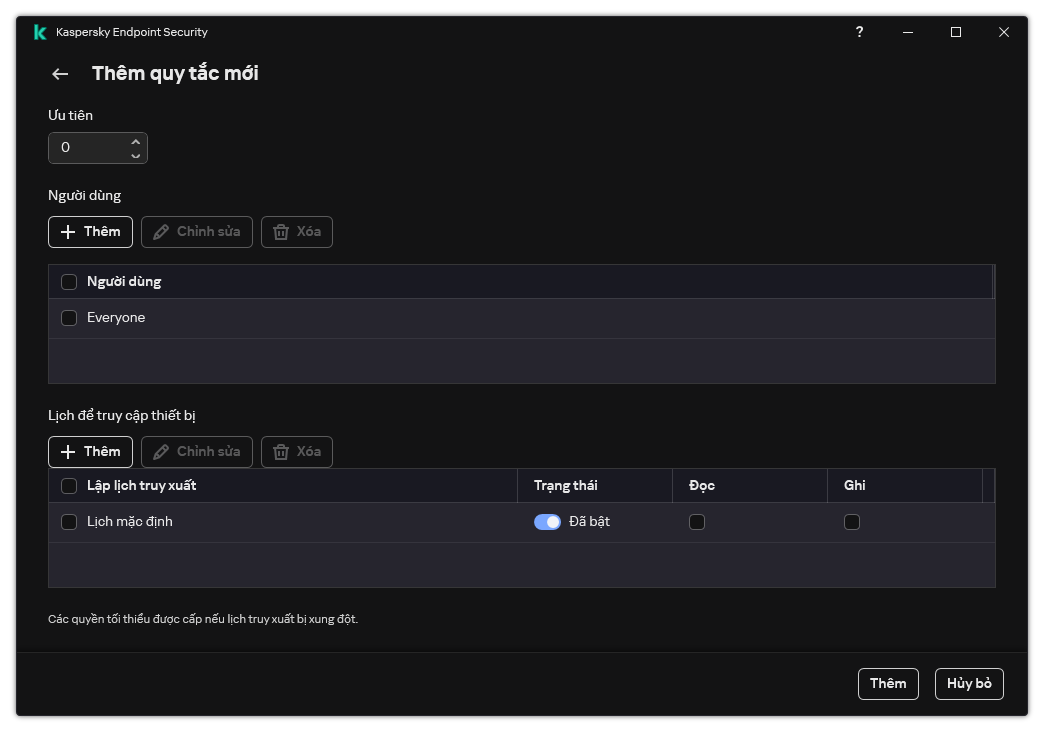This screenshot has height=732, width=1044.
Task: Click the pencil icon in the users toolbar
Action: (160, 232)
